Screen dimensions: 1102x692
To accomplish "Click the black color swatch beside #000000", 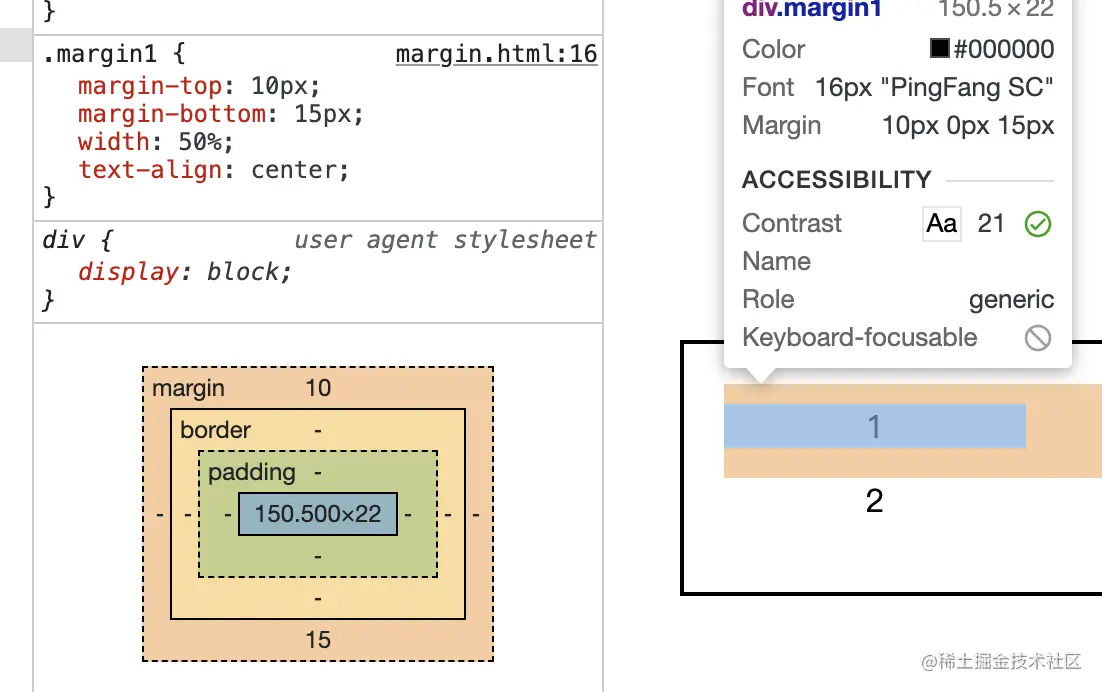I will [939, 49].
